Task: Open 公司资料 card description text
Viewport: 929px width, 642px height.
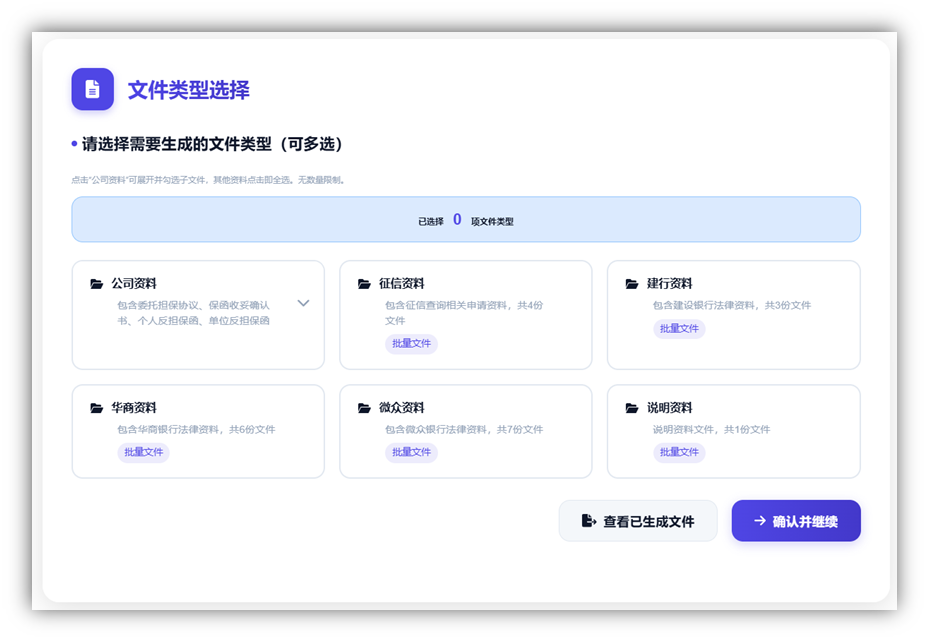Action: click(x=194, y=313)
